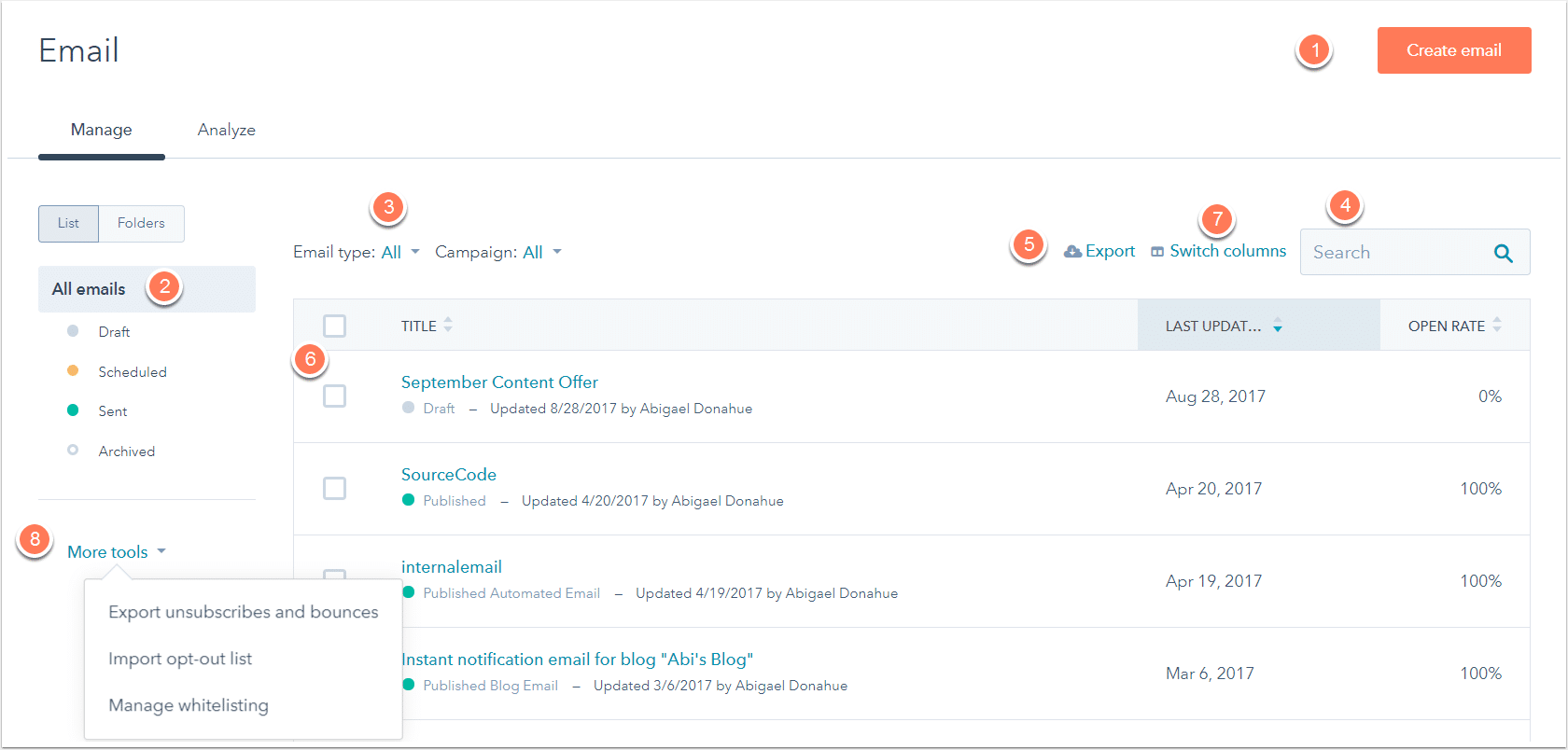Sort by OPEN RATE column arrows
Viewport: 1568px width, 750px height.
pyautogui.click(x=1497, y=326)
